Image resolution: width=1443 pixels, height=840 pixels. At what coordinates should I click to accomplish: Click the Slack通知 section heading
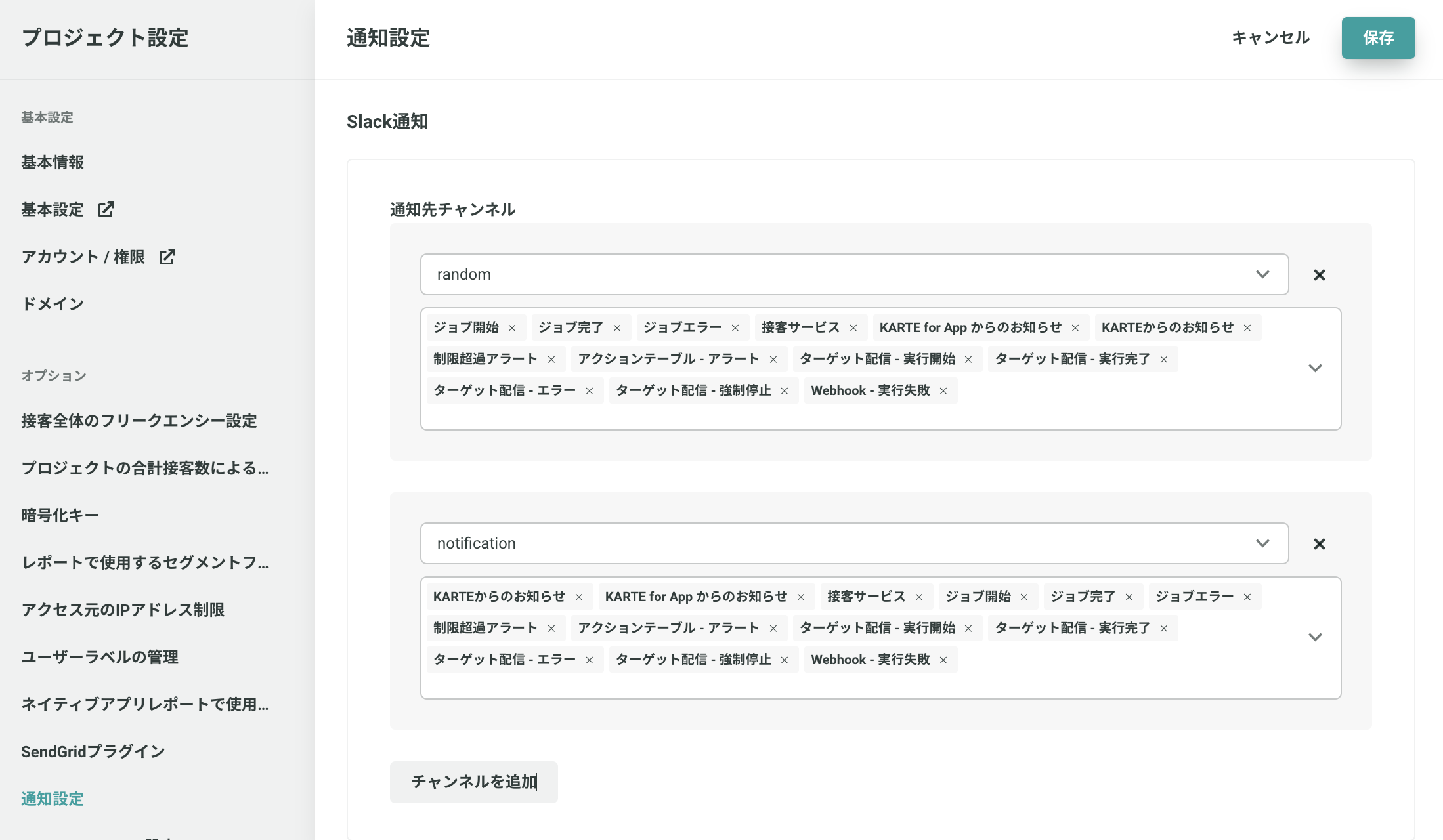387,122
